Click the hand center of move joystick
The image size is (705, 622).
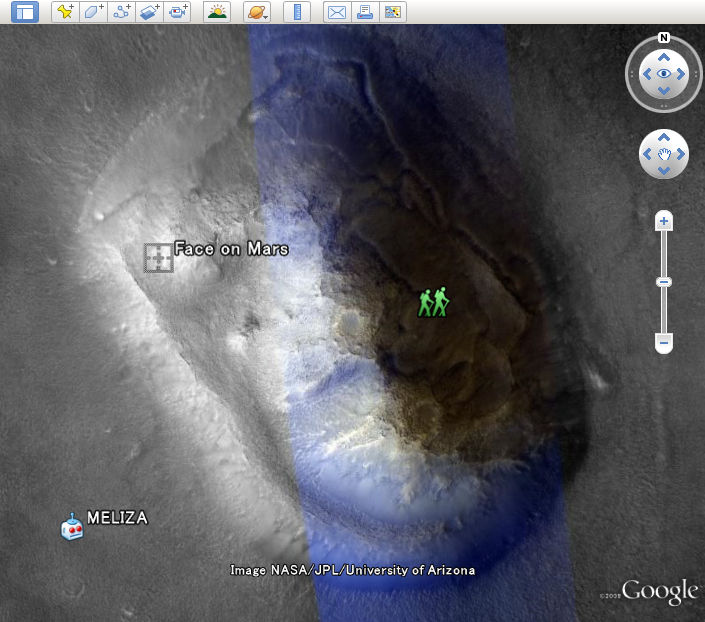(664, 154)
